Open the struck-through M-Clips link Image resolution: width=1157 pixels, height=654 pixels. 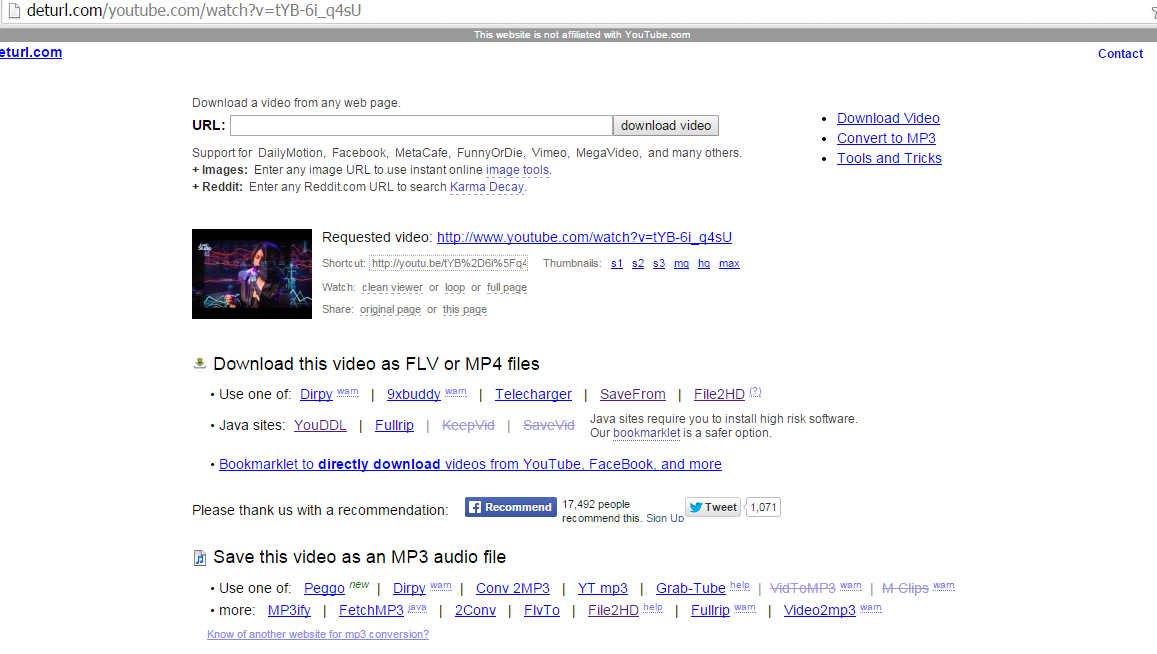click(905, 588)
